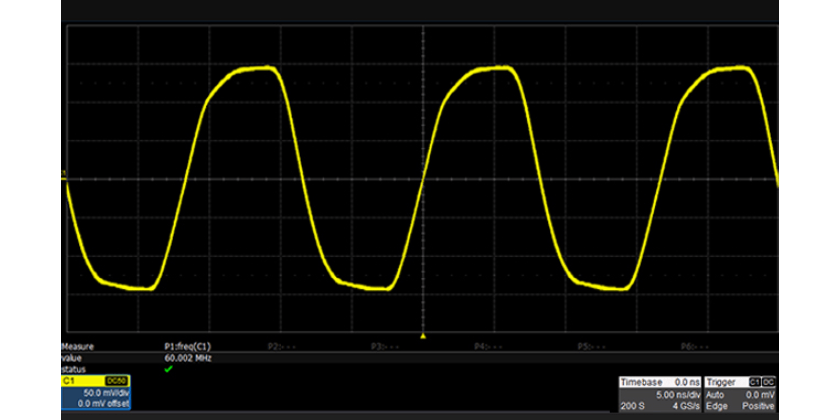Click the Auto trigger mode label
This screenshot has width=840, height=420.
click(x=718, y=394)
